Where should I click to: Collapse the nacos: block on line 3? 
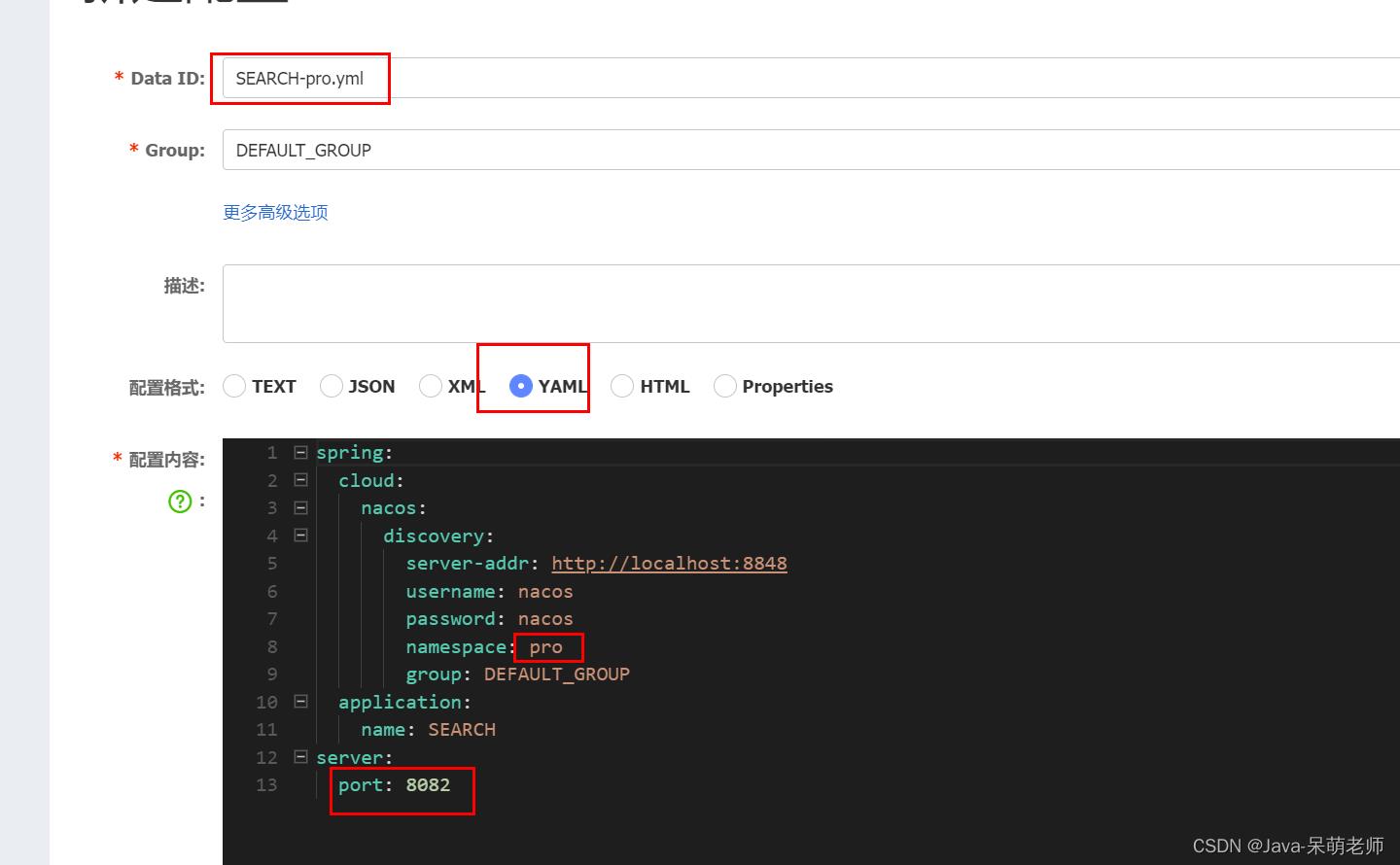[x=300, y=507]
